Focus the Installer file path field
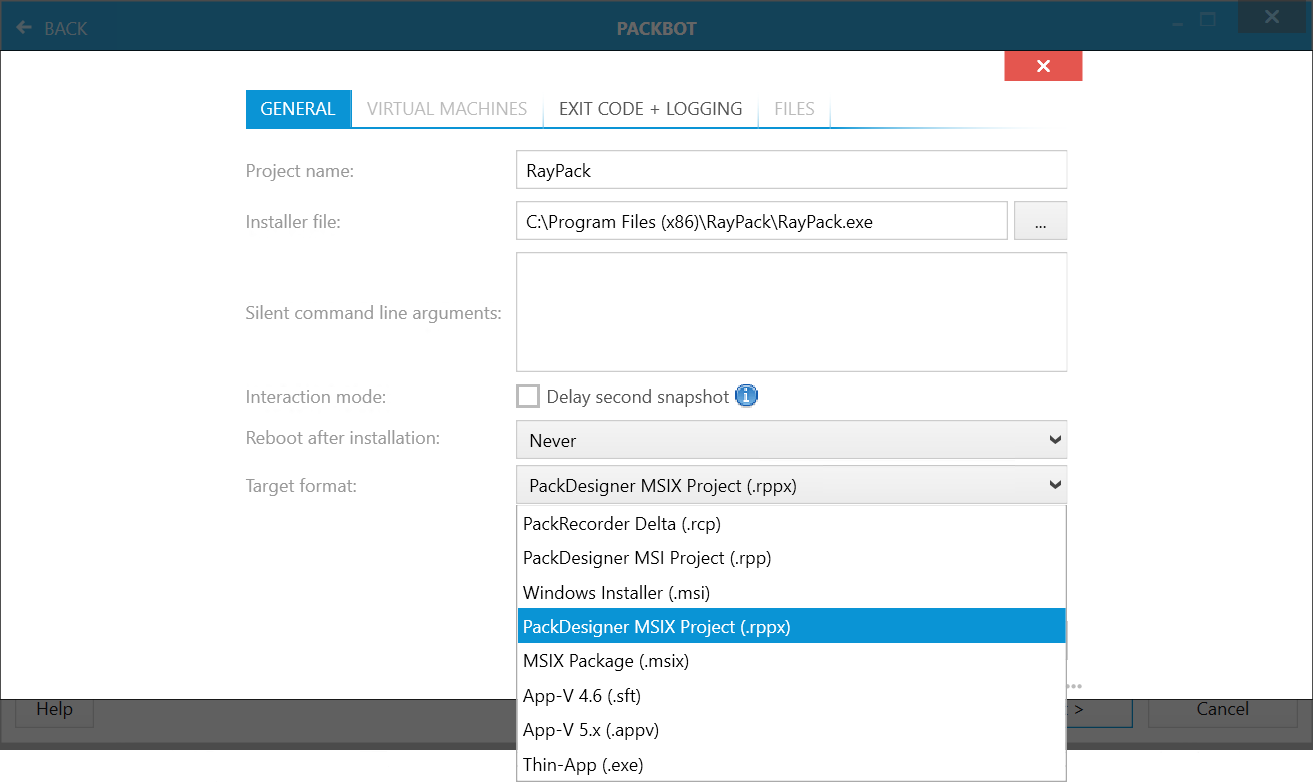The width and height of the screenshot is (1313, 782). 762,221
